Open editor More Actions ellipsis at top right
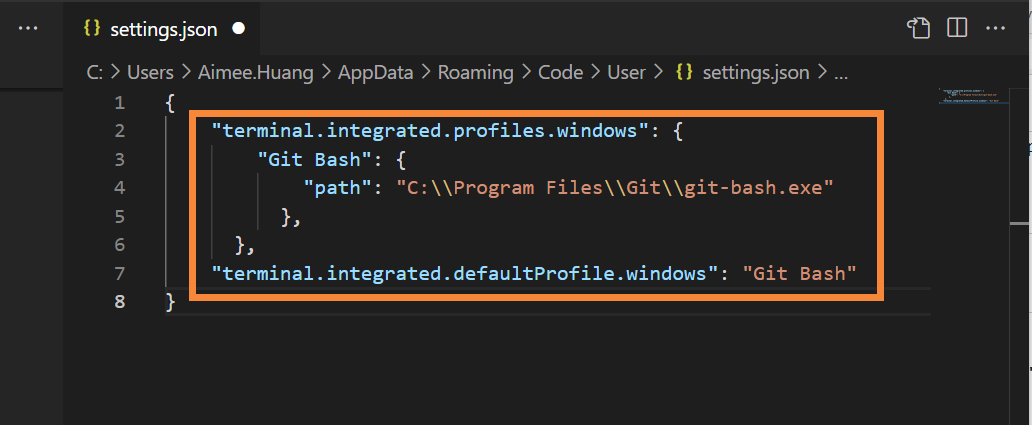Viewport: 1032px width, 425px height. click(995, 28)
